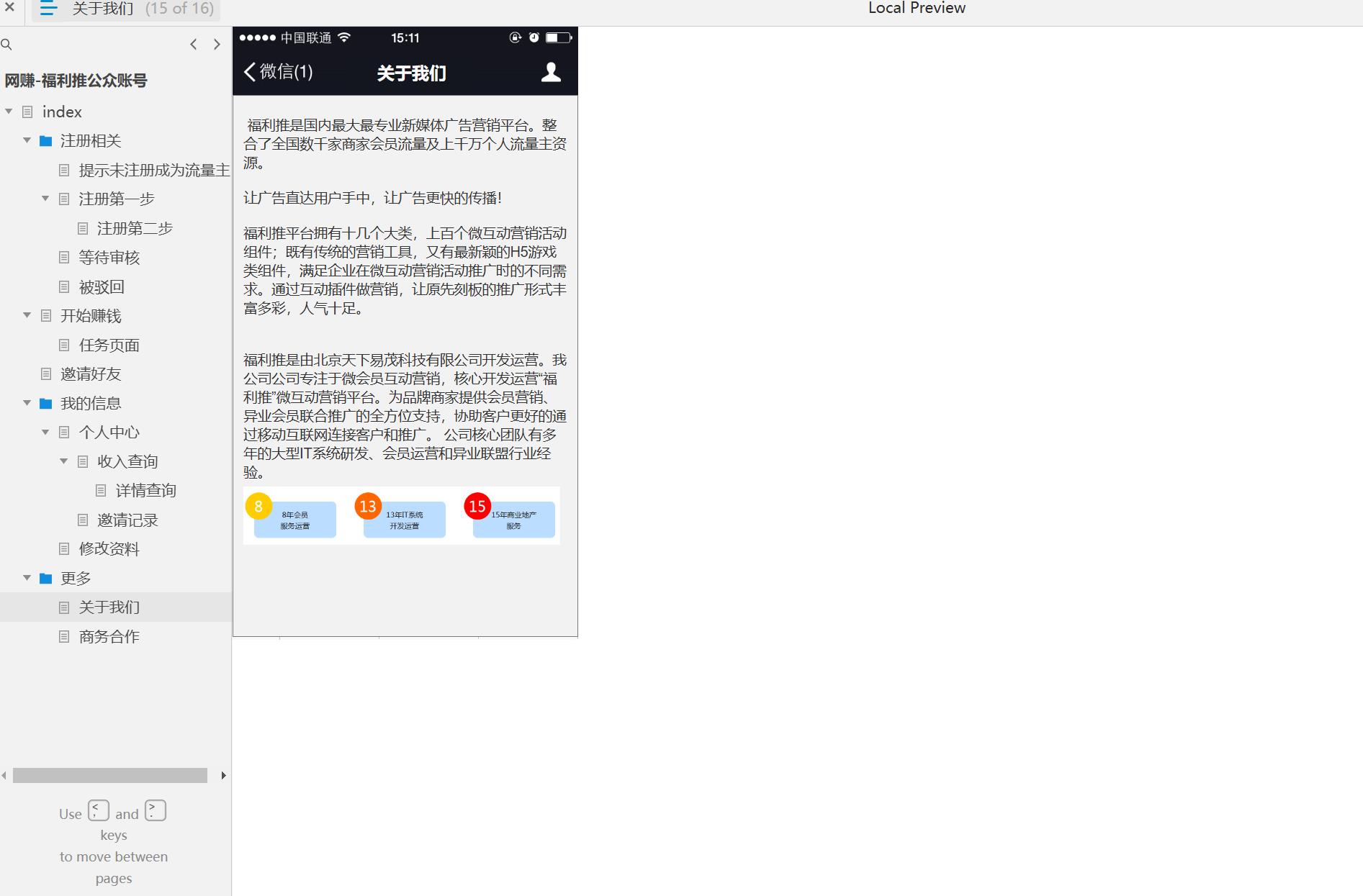Click the red 15 badge

tap(477, 506)
